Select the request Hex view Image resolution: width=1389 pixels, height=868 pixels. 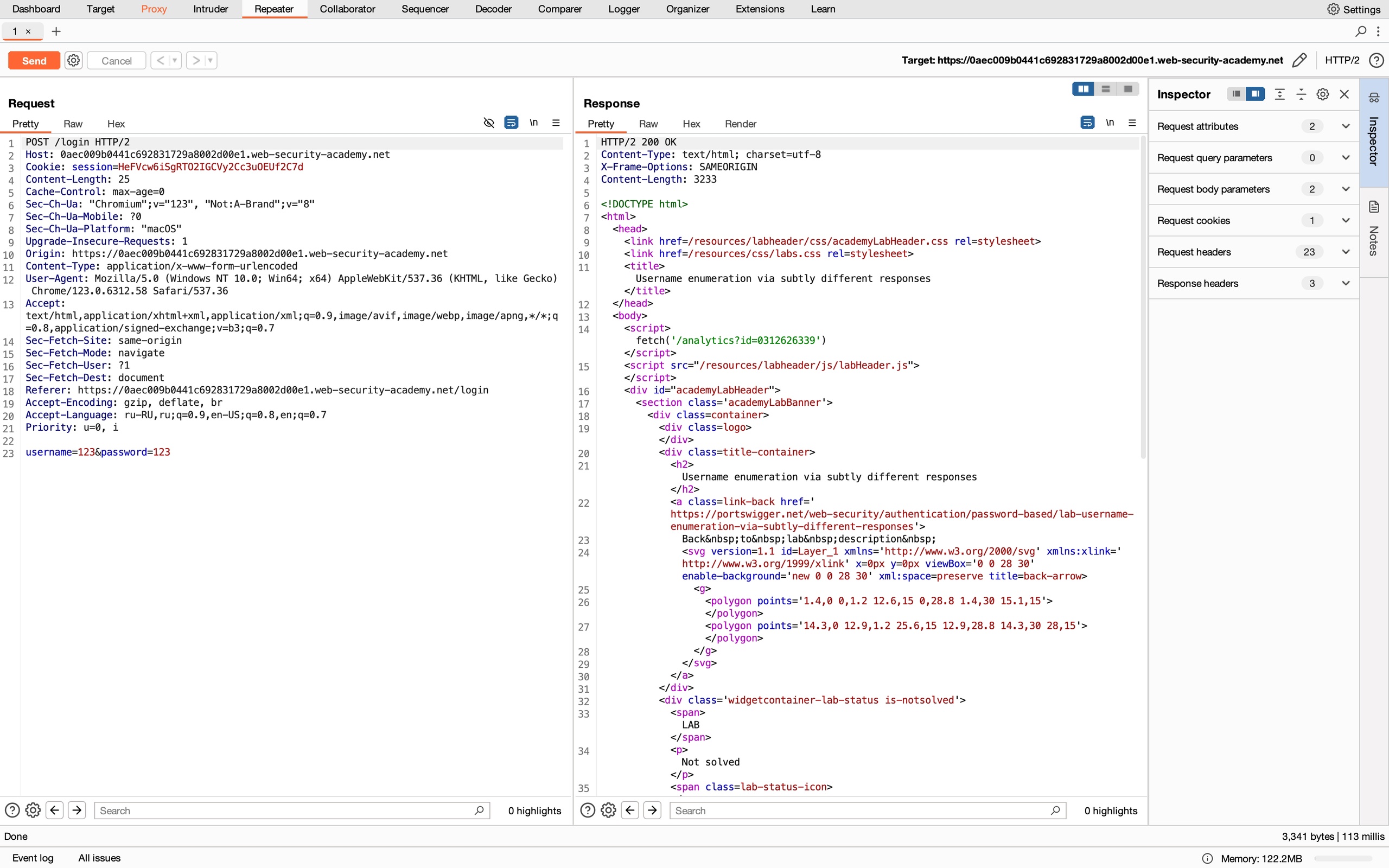(x=116, y=124)
